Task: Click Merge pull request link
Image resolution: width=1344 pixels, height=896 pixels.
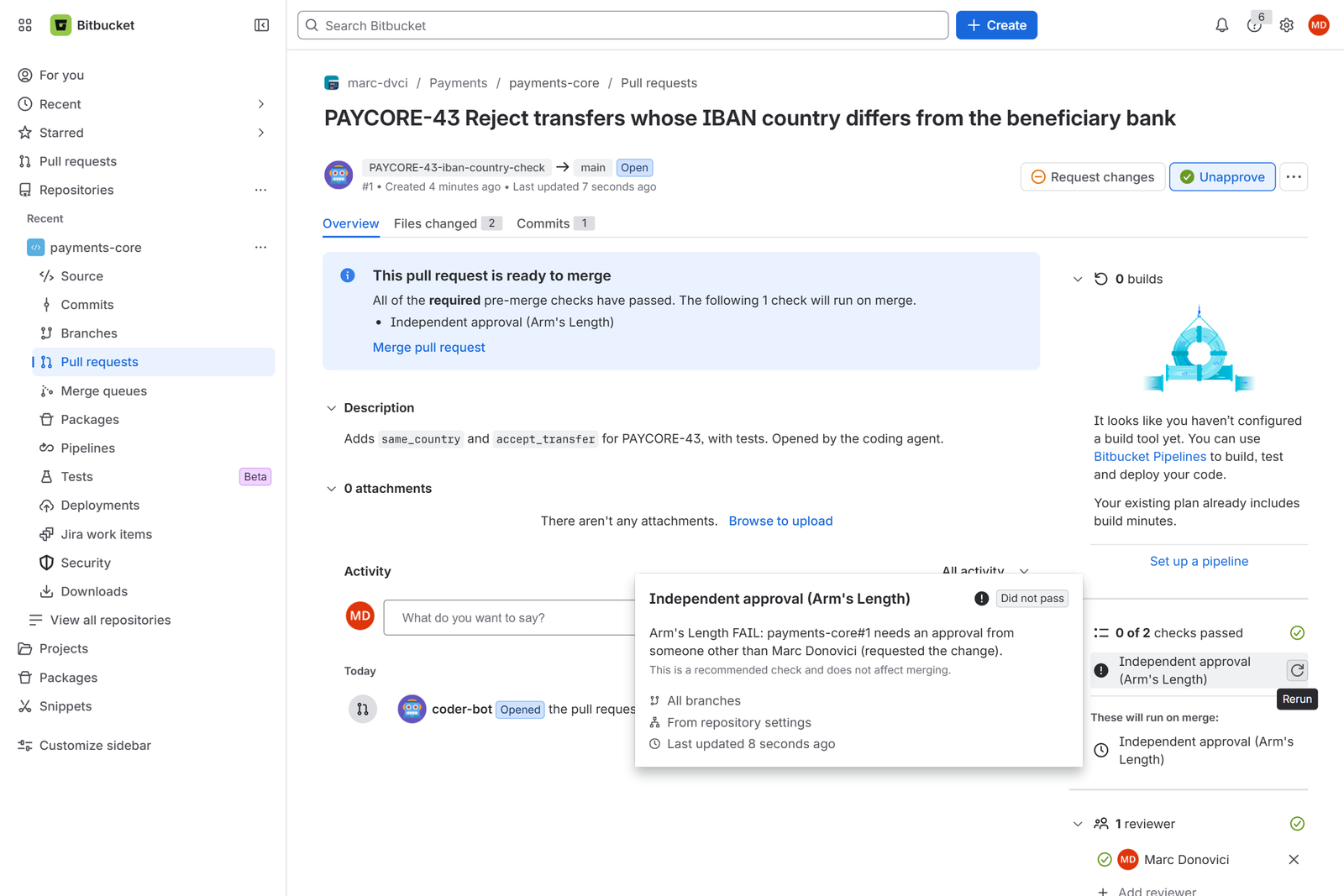Action: 428,348
